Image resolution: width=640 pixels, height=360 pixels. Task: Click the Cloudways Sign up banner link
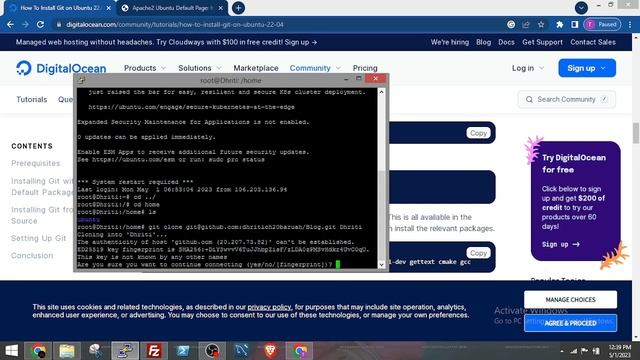(301, 42)
